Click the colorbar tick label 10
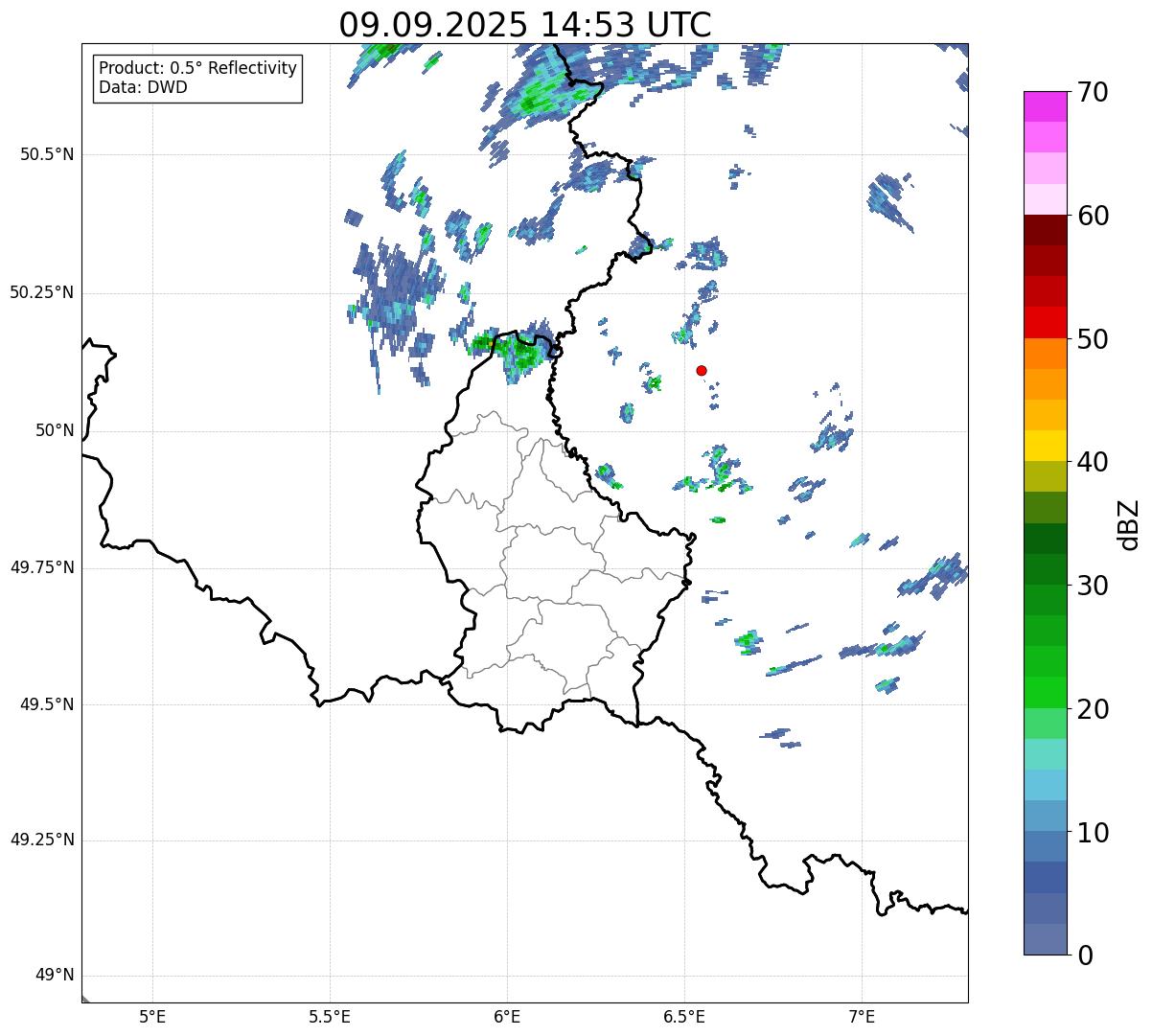 tap(1093, 832)
